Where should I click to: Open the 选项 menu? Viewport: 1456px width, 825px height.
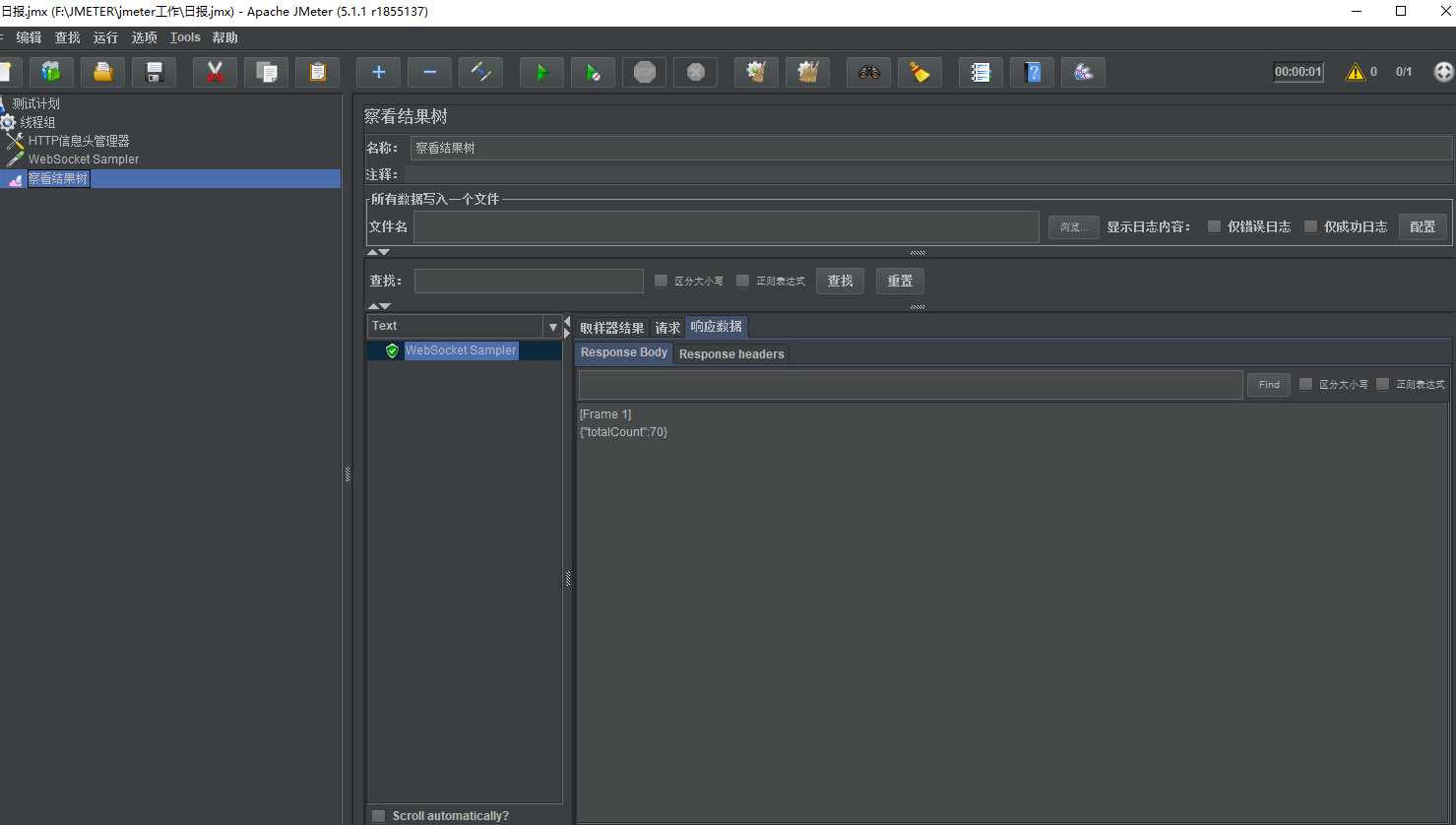(144, 37)
